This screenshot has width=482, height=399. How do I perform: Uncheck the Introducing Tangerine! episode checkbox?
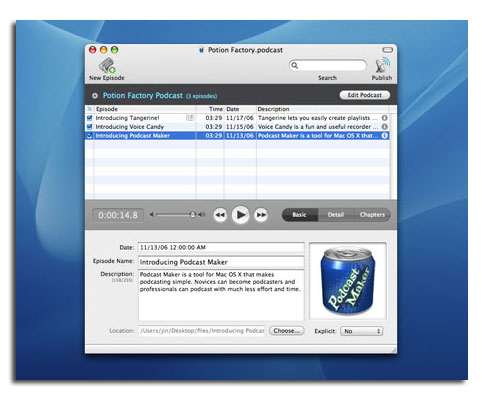89,118
